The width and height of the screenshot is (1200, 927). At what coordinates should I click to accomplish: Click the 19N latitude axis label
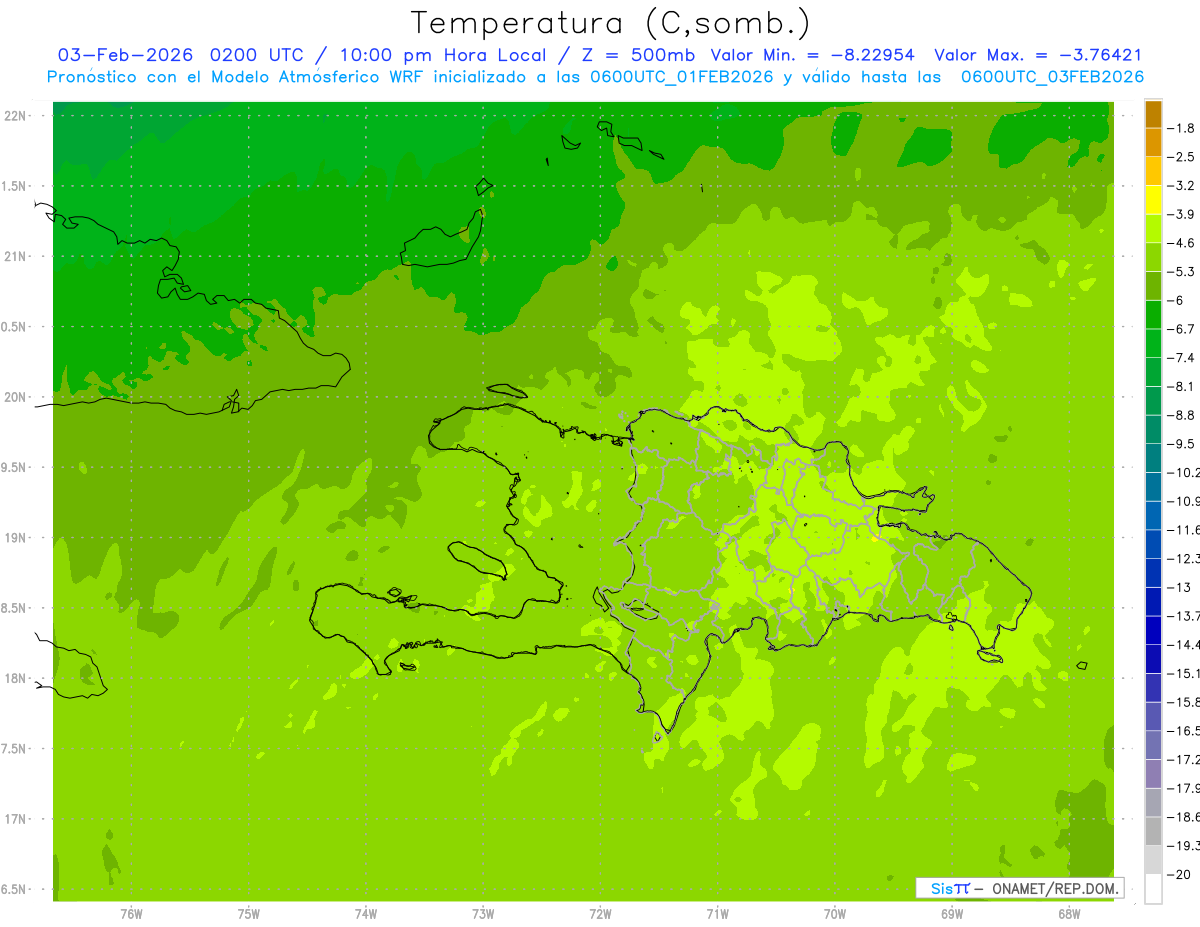tap(15, 538)
